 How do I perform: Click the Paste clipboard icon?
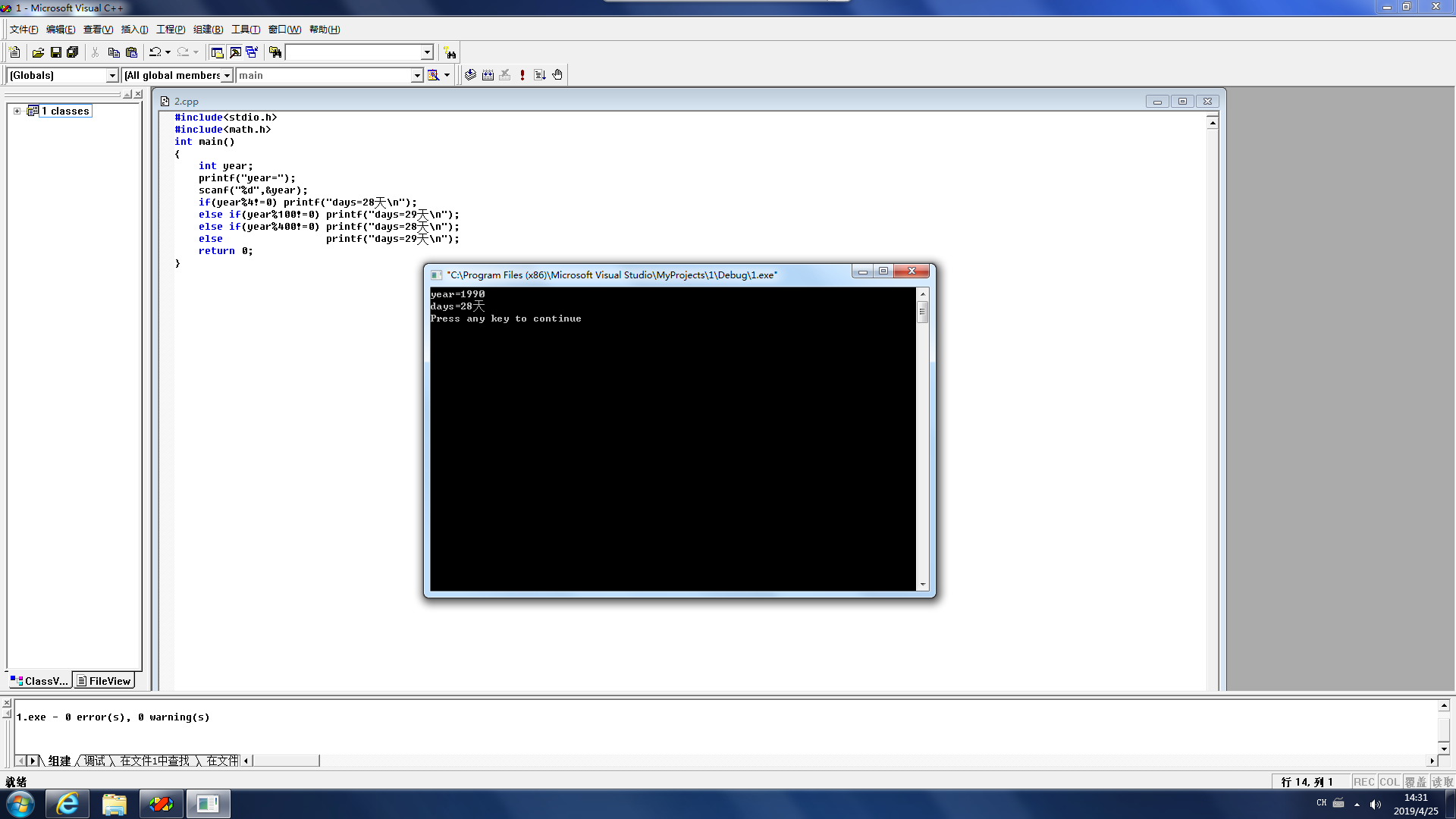[131, 52]
